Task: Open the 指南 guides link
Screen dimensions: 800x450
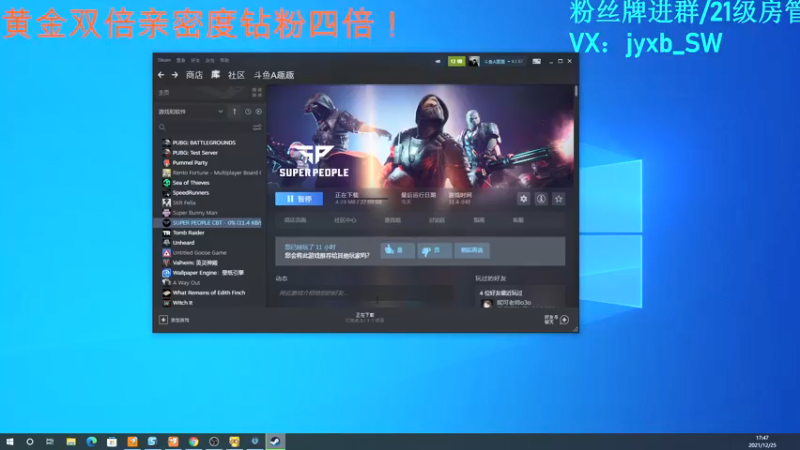Action: click(x=479, y=220)
